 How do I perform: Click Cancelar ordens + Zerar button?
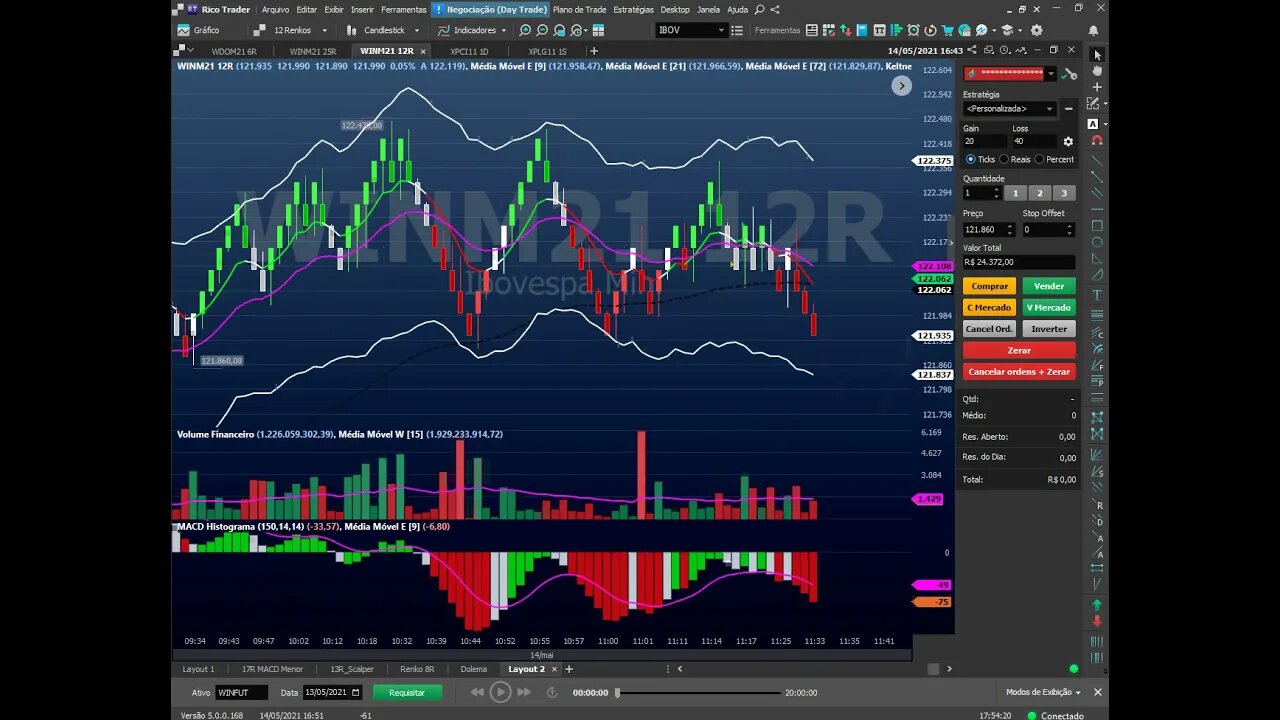click(x=1019, y=371)
